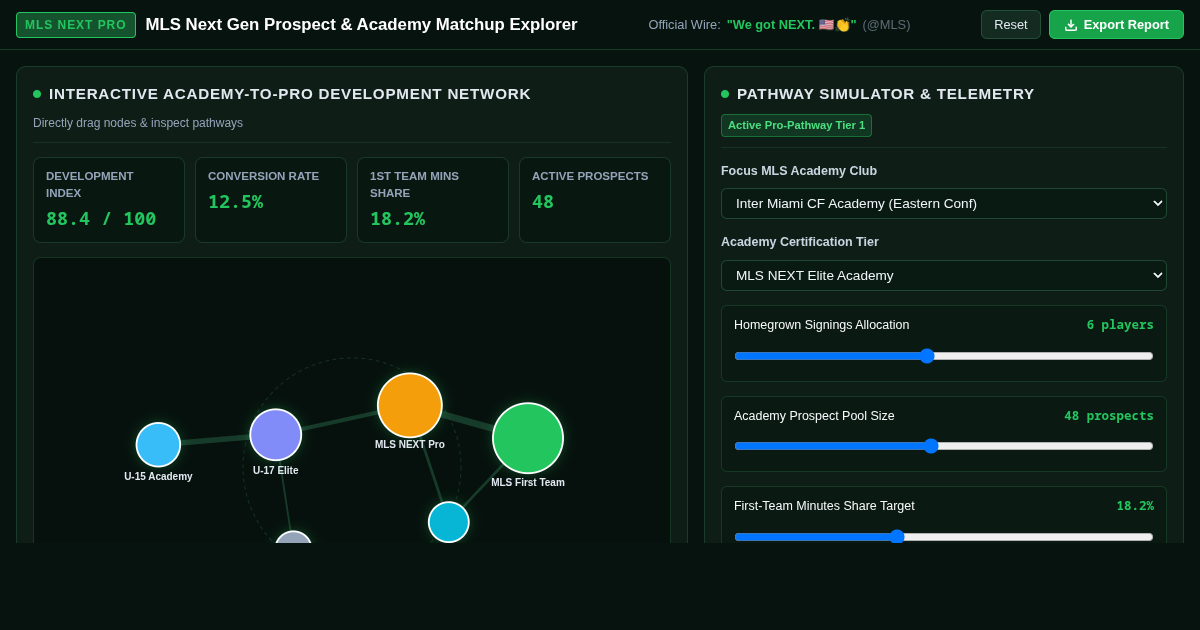This screenshot has height=630, width=1200.
Task: Open the Focus MLS Academy Club dropdown
Action: (944, 203)
